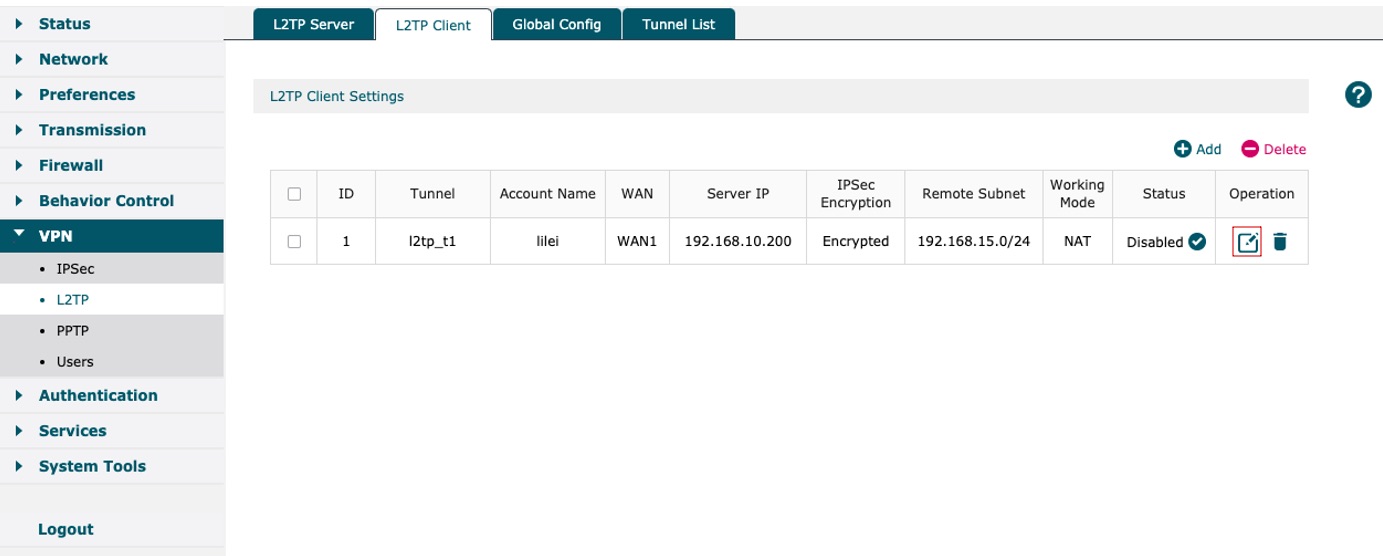This screenshot has width=1383, height=556.
Task: Open the Tunnel List tab
Action: (679, 24)
